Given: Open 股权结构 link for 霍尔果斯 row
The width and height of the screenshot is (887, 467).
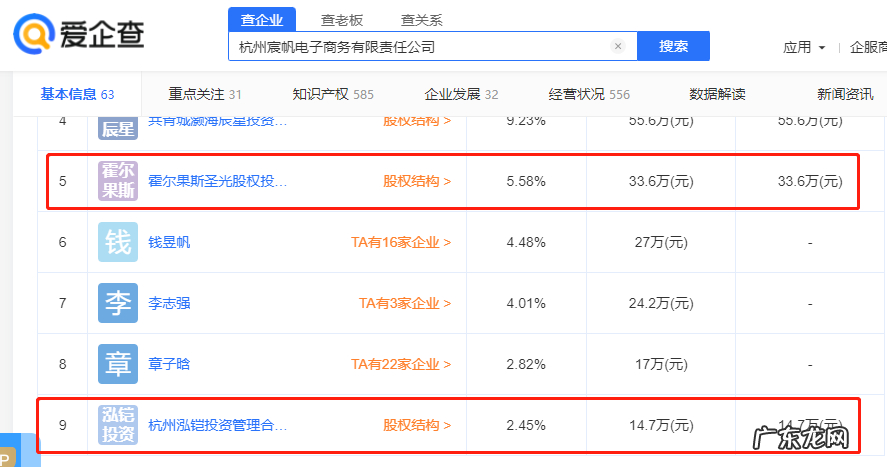Looking at the screenshot, I should click(417, 181).
